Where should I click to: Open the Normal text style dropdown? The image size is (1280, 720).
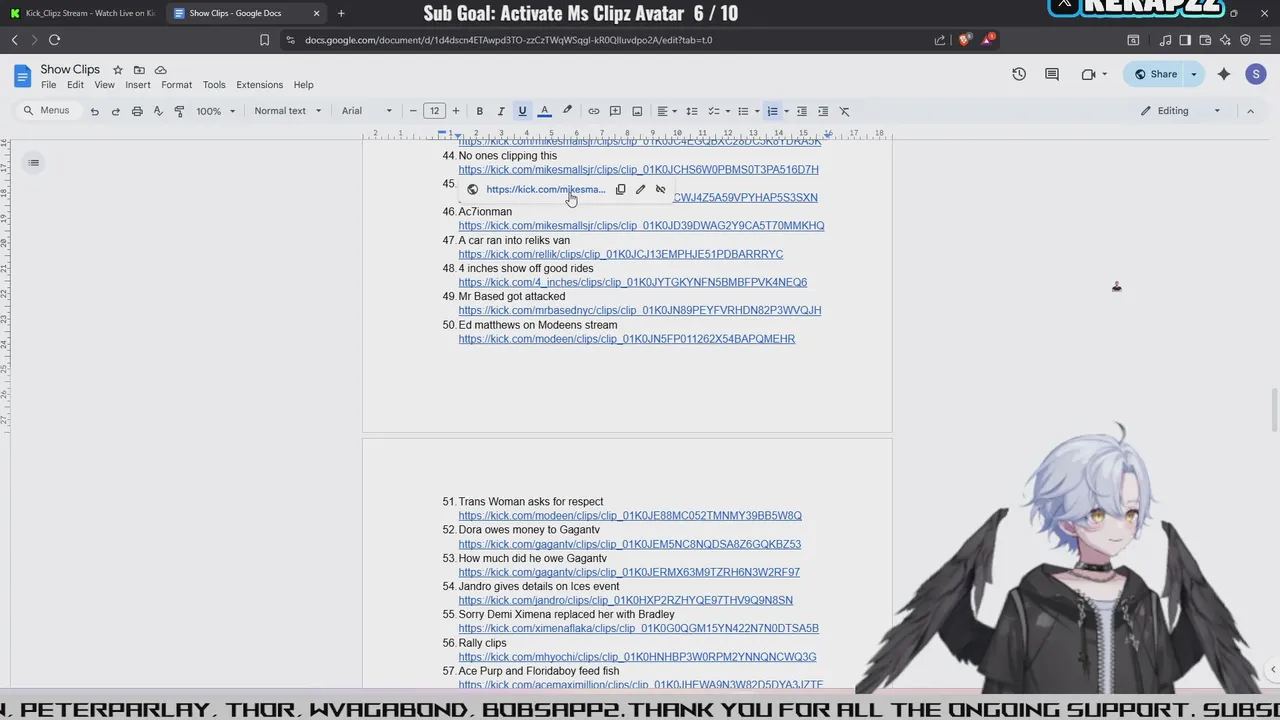[288, 111]
